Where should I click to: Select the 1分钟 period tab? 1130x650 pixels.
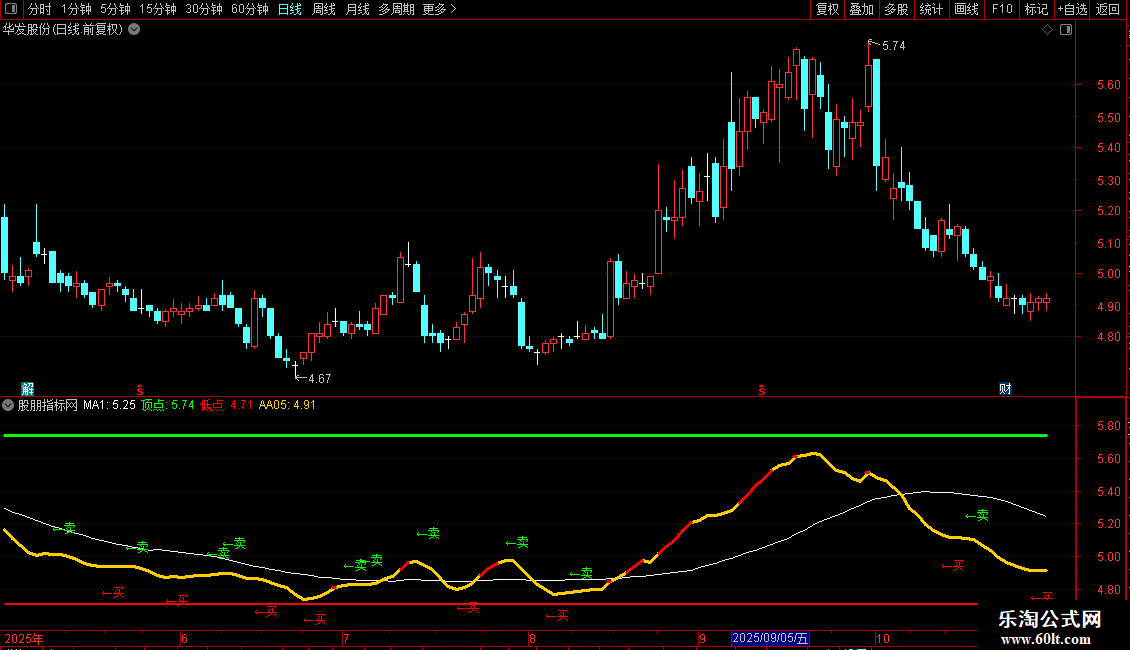(76, 9)
